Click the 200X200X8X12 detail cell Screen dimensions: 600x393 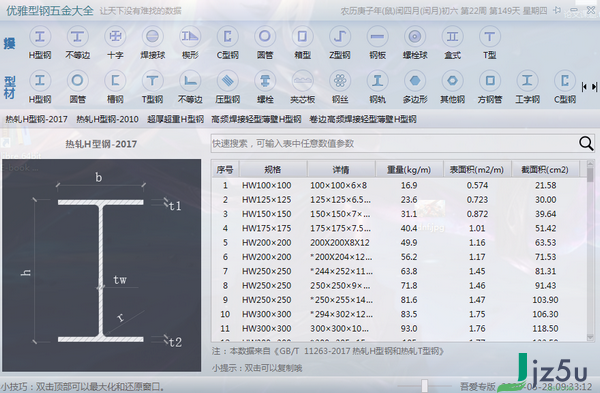click(x=340, y=243)
